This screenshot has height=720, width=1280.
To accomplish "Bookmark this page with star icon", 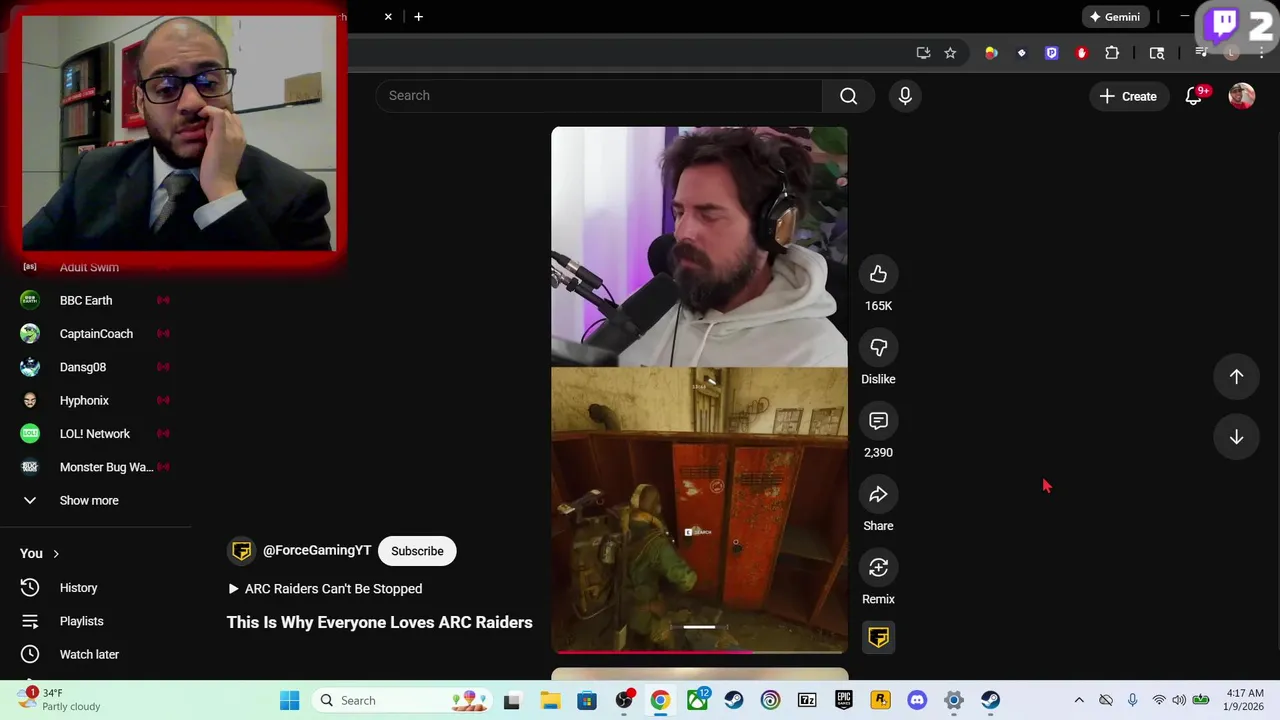I will (950, 53).
